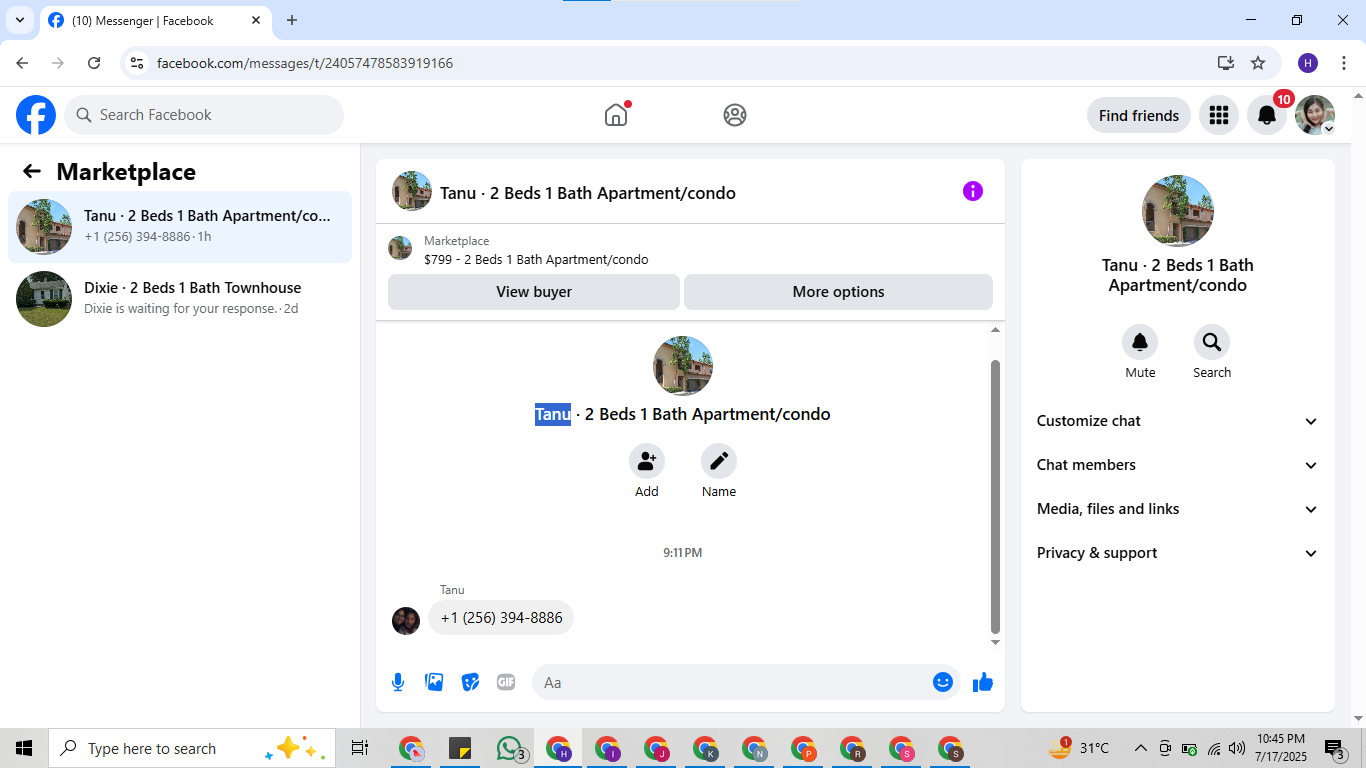Click the install app icon in address bar
The width and height of the screenshot is (1366, 768).
[1226, 63]
